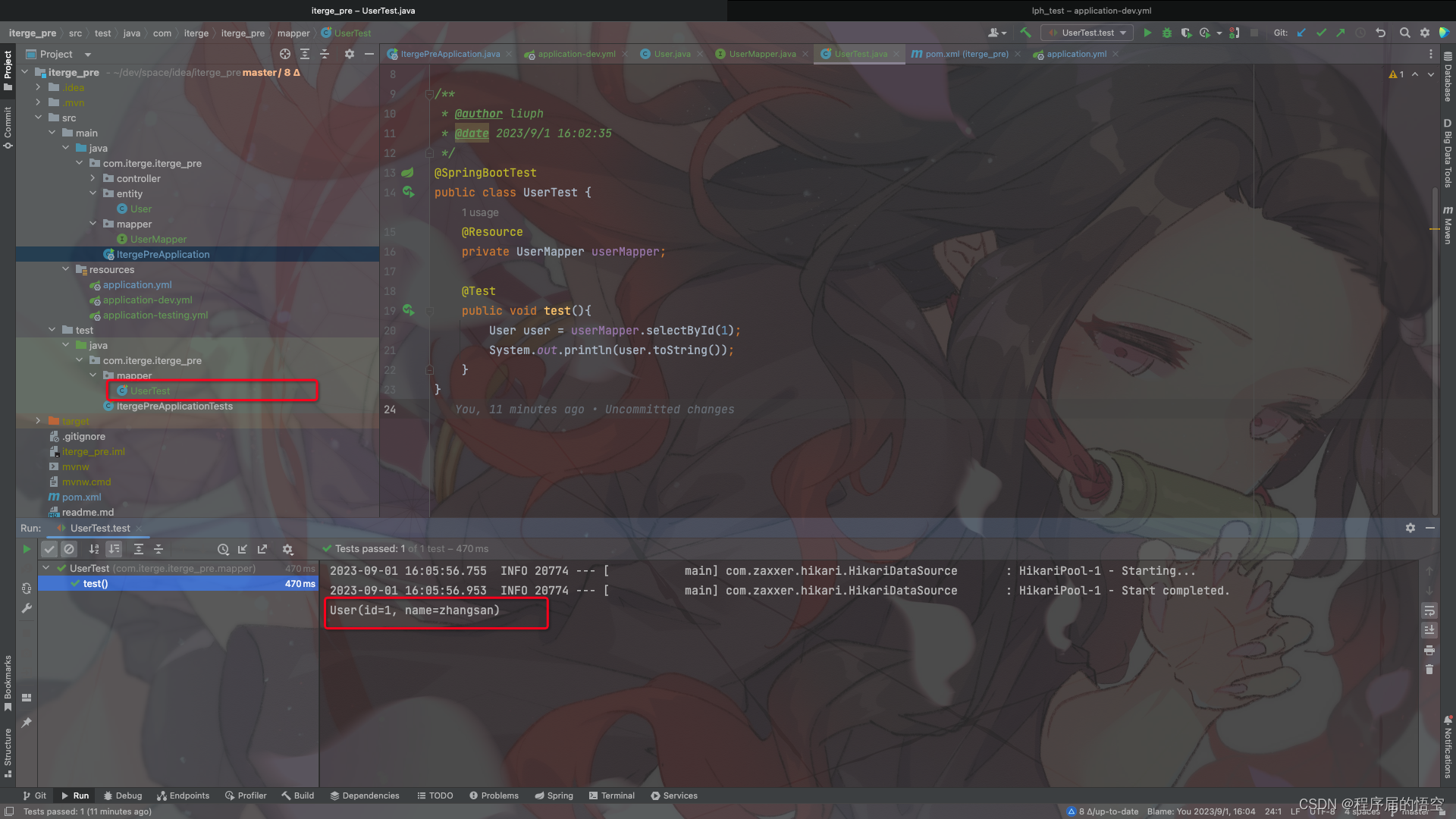Collapse UserTest node in test results

coord(46,568)
